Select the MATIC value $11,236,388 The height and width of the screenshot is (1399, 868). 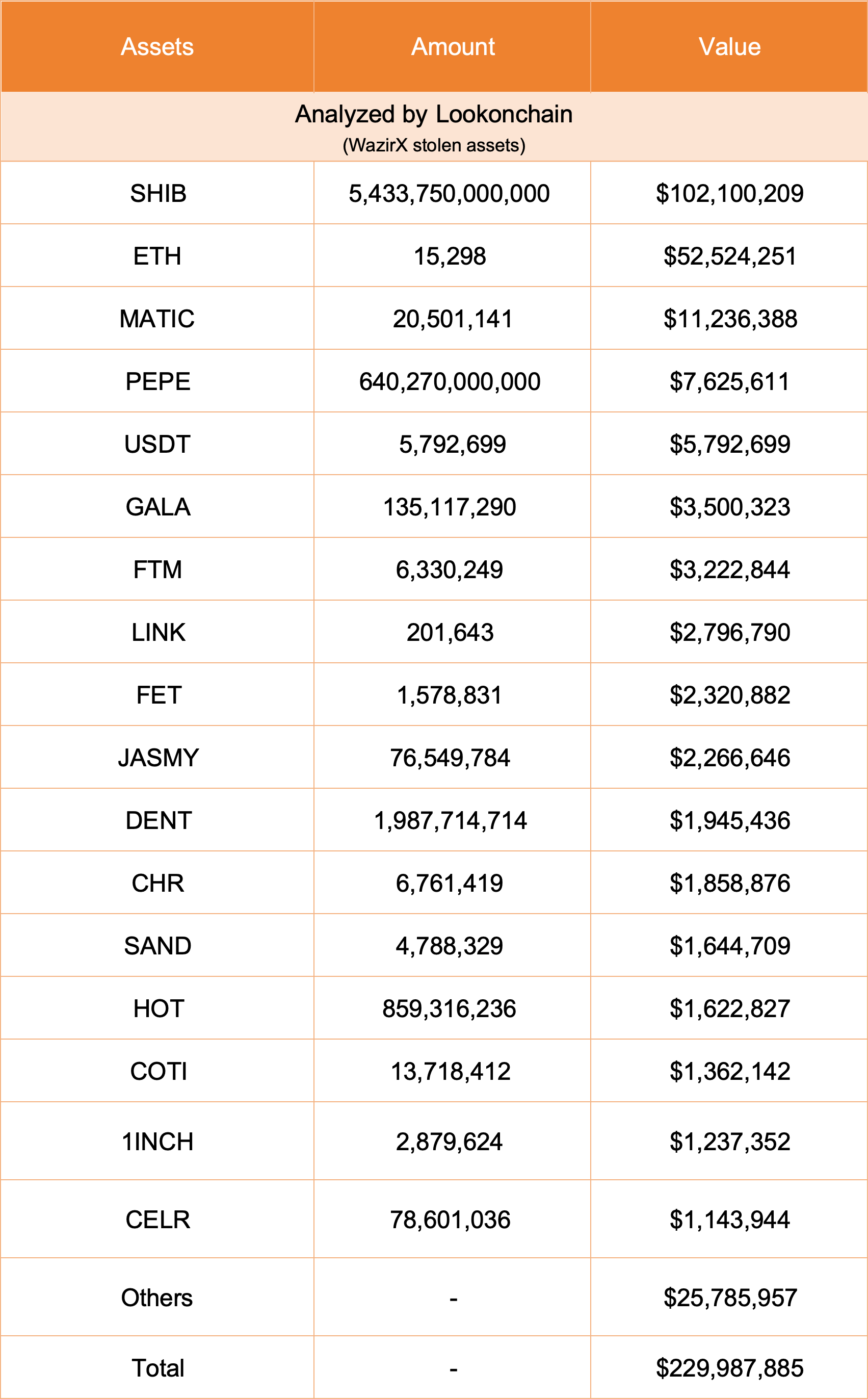[730, 319]
